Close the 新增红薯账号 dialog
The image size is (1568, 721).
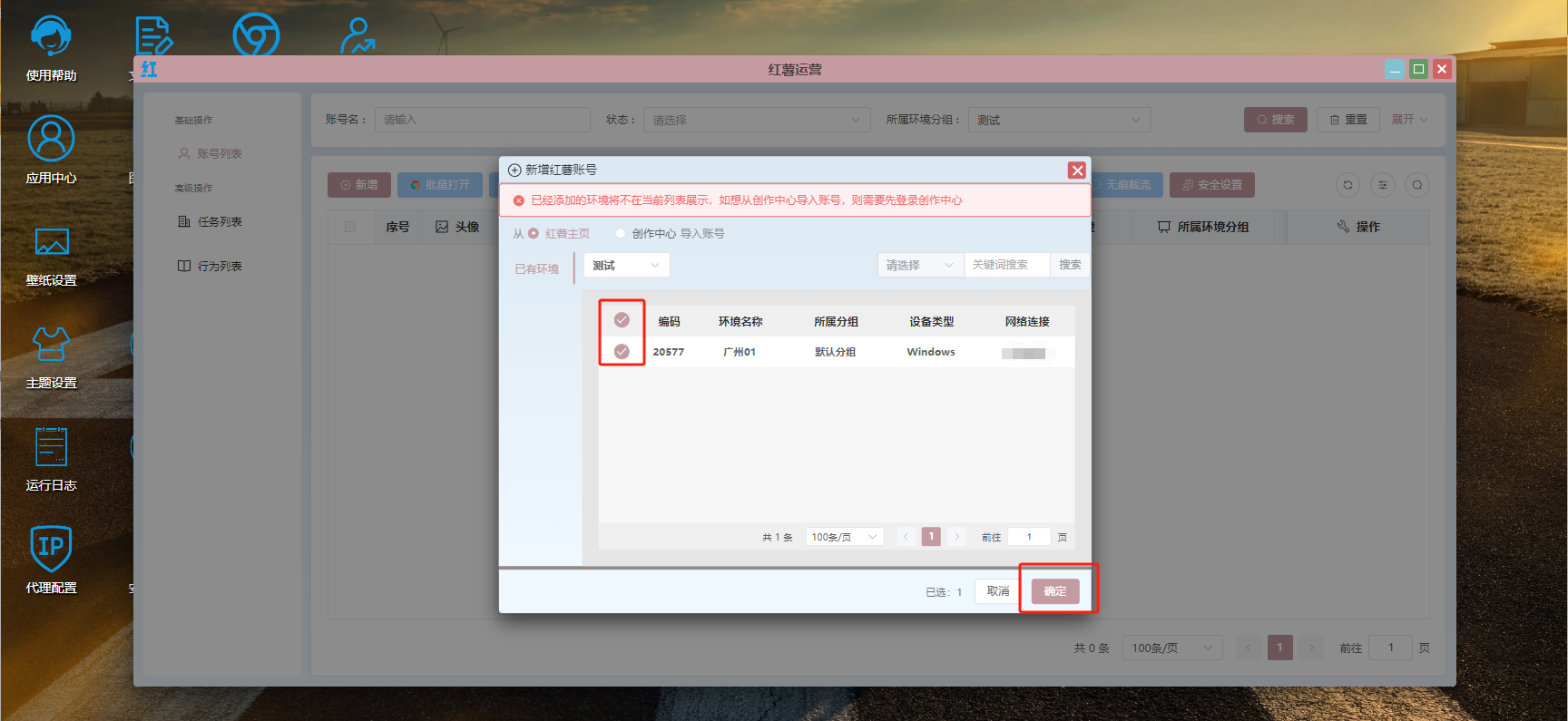point(1077,171)
